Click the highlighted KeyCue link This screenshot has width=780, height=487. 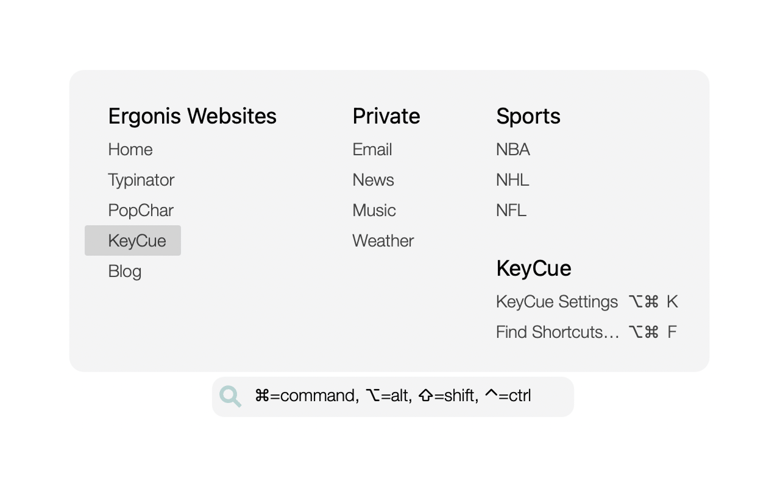coord(136,241)
